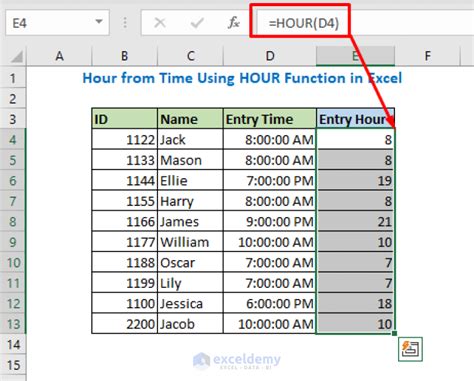The width and height of the screenshot is (474, 381).
Task: Click Ellie's entry time 7:00:00 PM
Action: (x=270, y=181)
